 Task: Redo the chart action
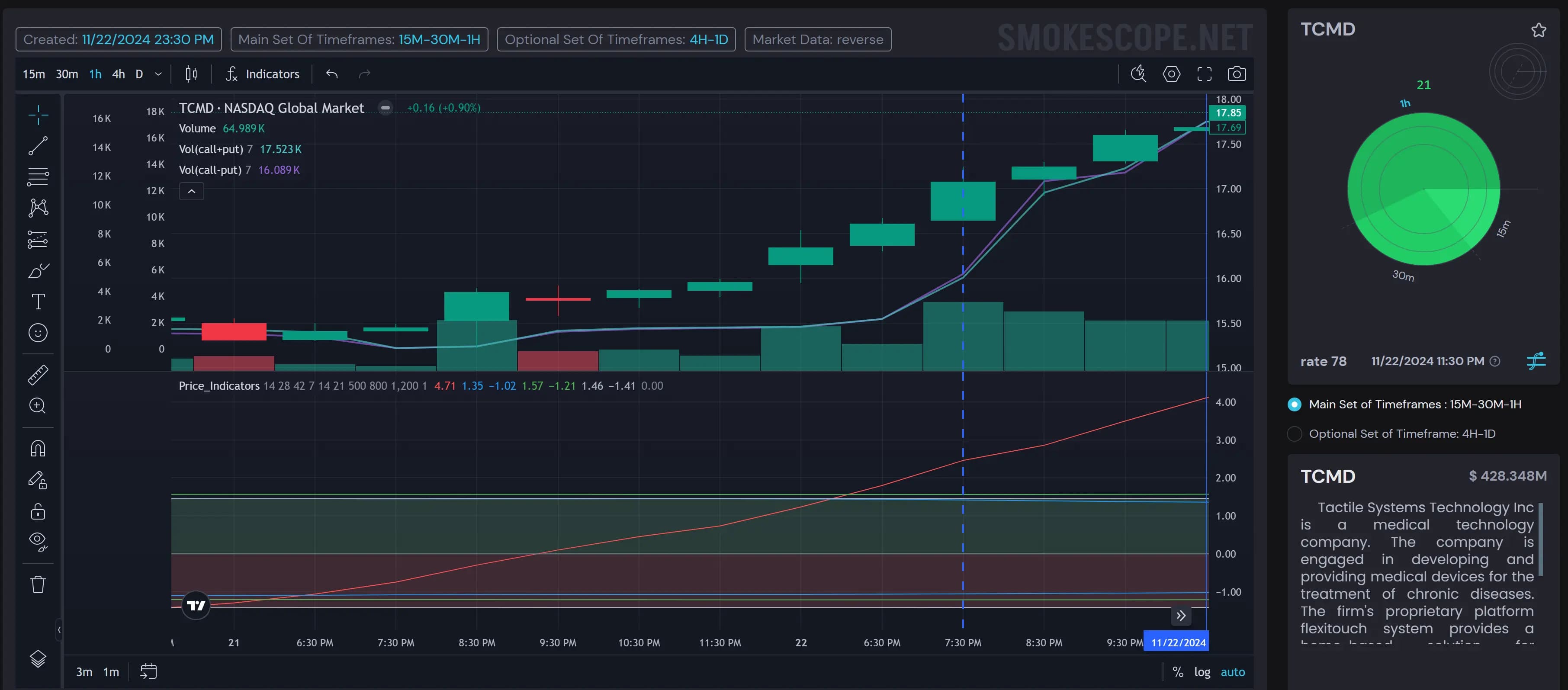(x=365, y=74)
